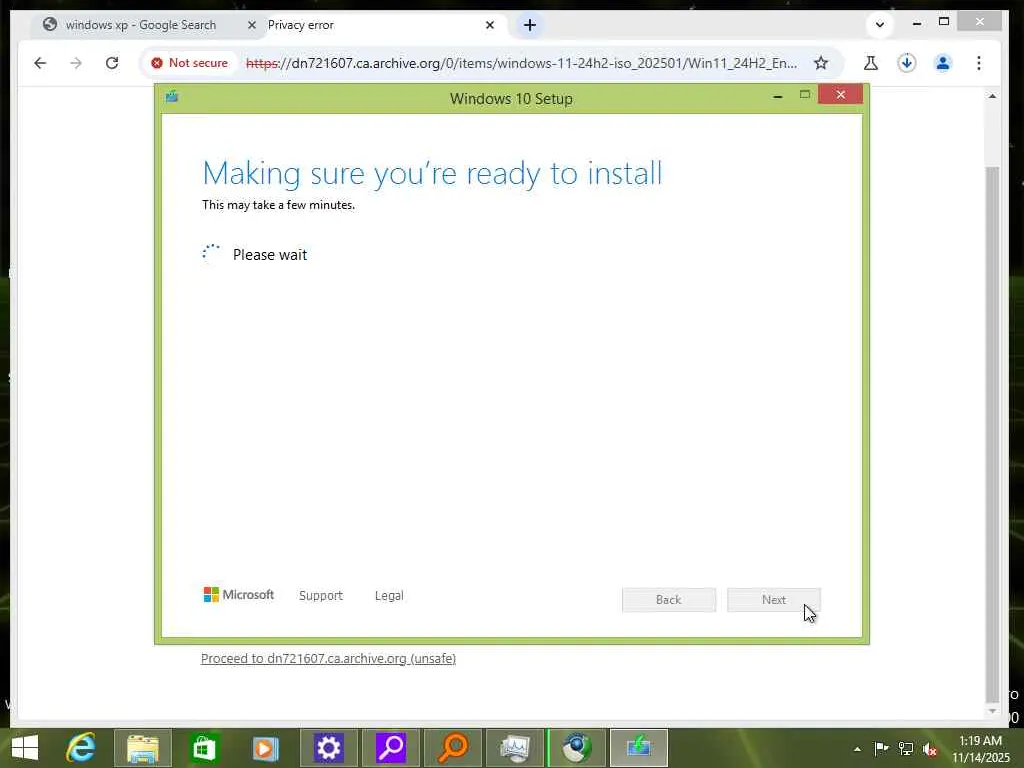This screenshot has width=1024, height=768.
Task: Click the muted volume tray icon
Action: point(930,750)
